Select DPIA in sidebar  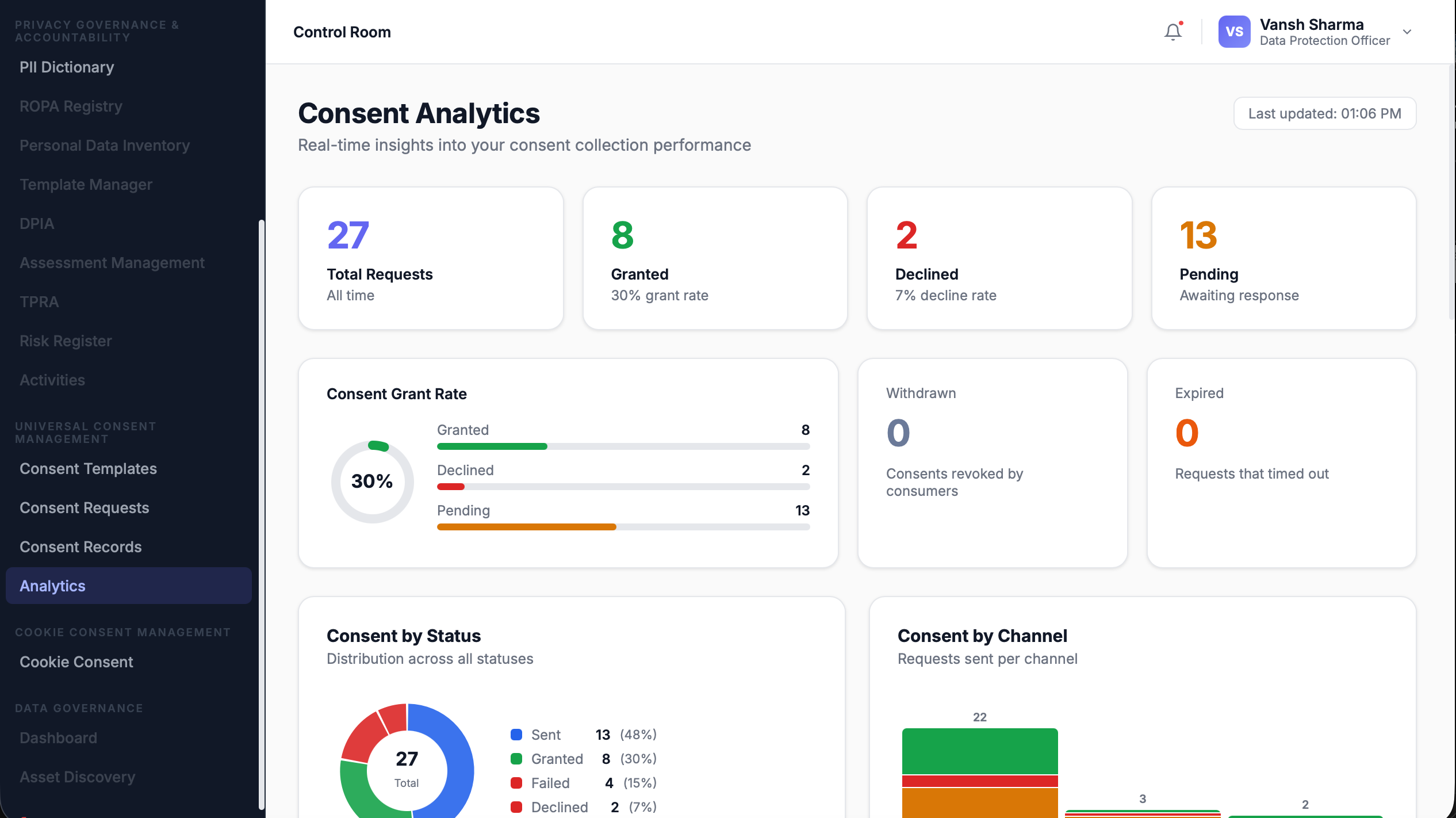37,224
